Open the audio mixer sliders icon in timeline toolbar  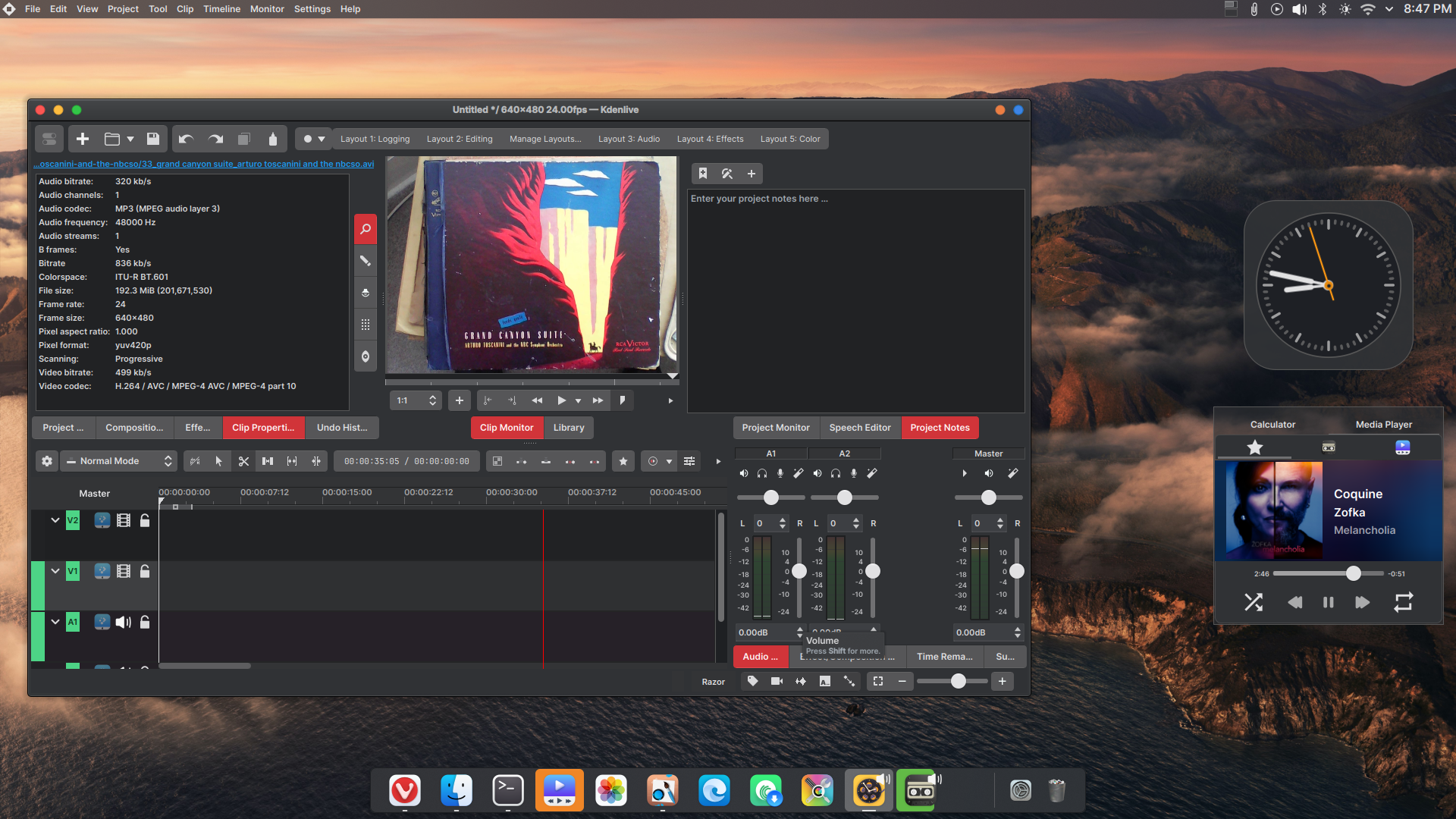689,461
